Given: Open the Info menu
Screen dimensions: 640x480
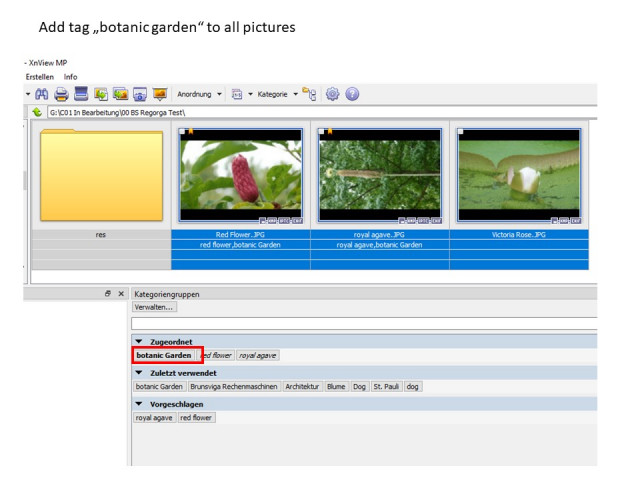Looking at the screenshot, I should pos(70,77).
